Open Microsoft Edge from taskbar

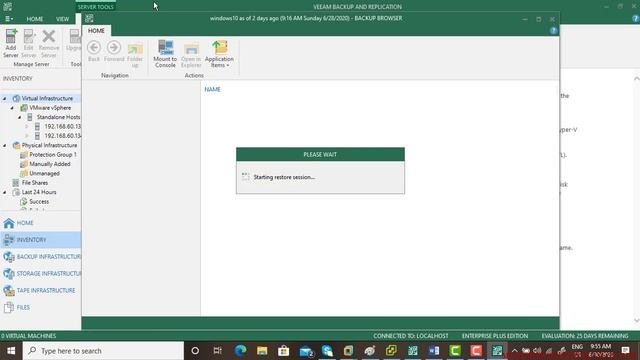pyautogui.click(x=240, y=351)
